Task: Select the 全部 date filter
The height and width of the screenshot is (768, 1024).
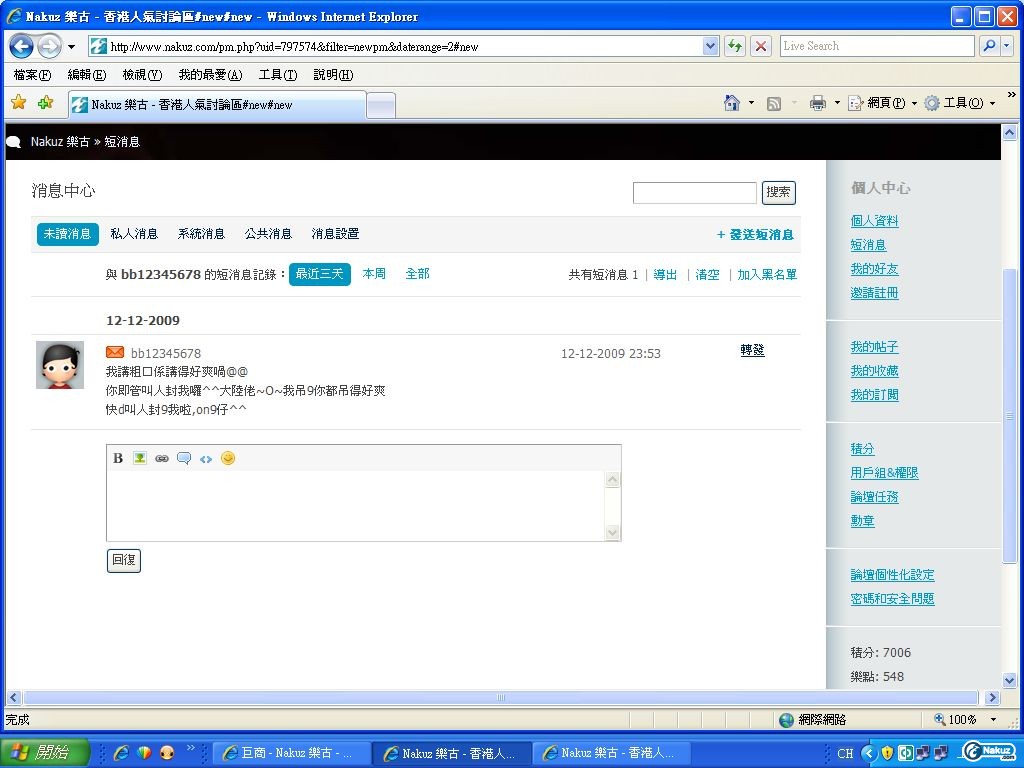Action: click(x=417, y=274)
